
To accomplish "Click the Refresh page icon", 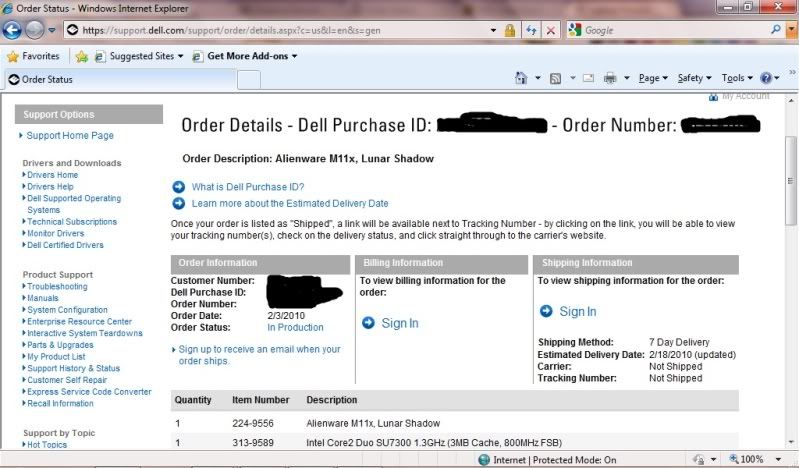I will (531, 31).
